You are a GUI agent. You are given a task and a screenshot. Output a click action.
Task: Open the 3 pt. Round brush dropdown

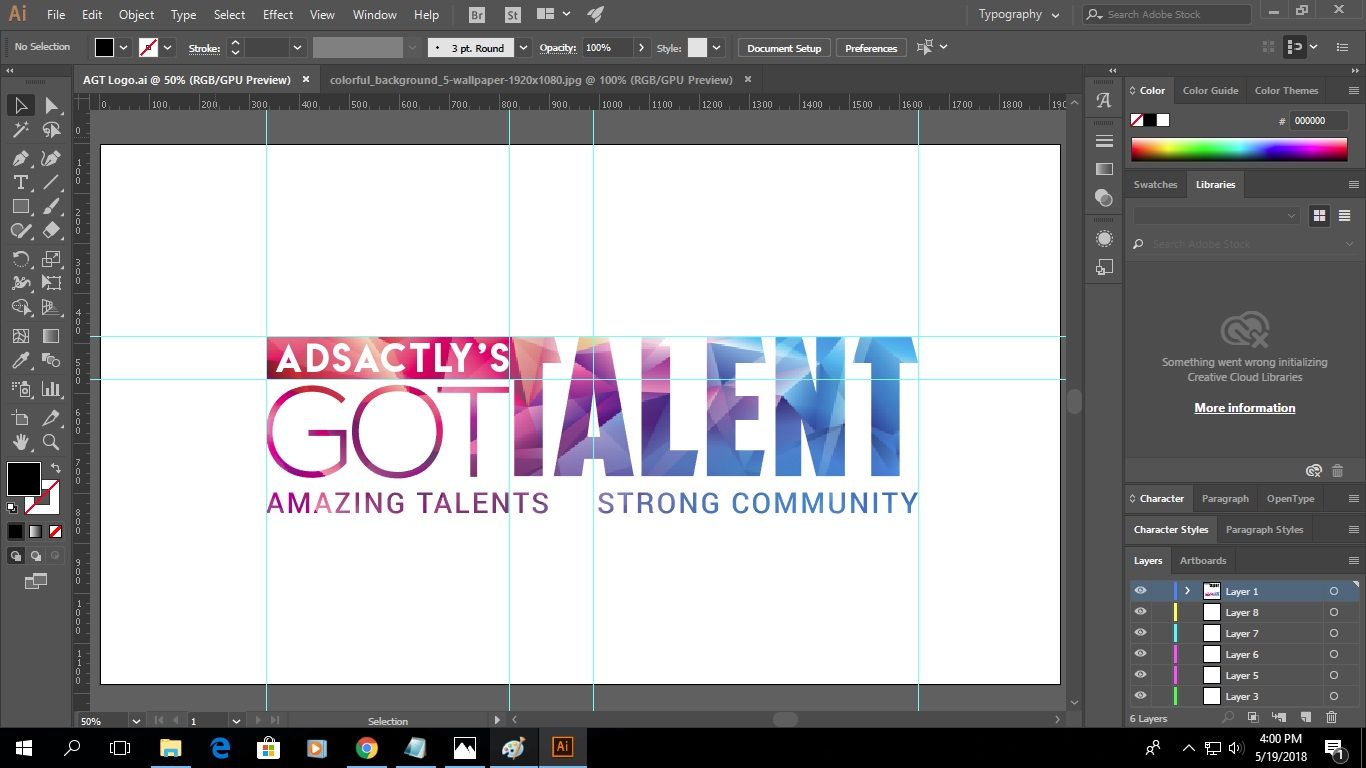523,47
